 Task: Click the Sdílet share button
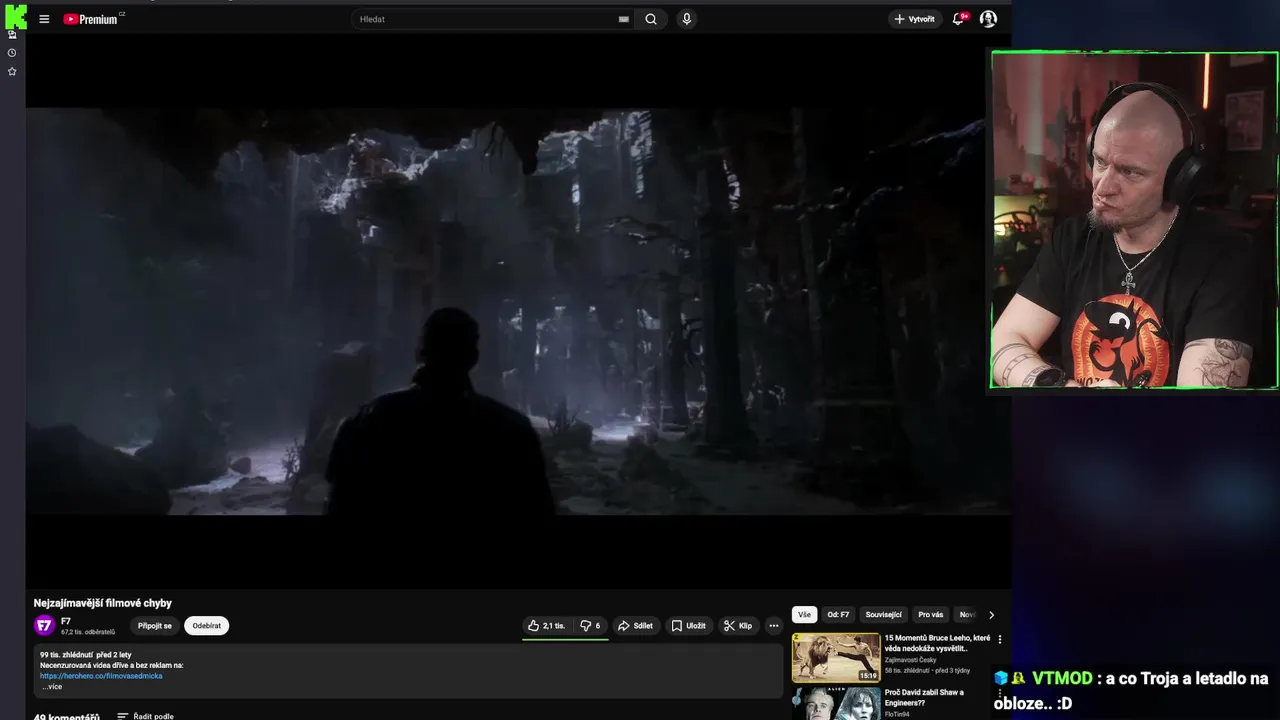click(635, 626)
